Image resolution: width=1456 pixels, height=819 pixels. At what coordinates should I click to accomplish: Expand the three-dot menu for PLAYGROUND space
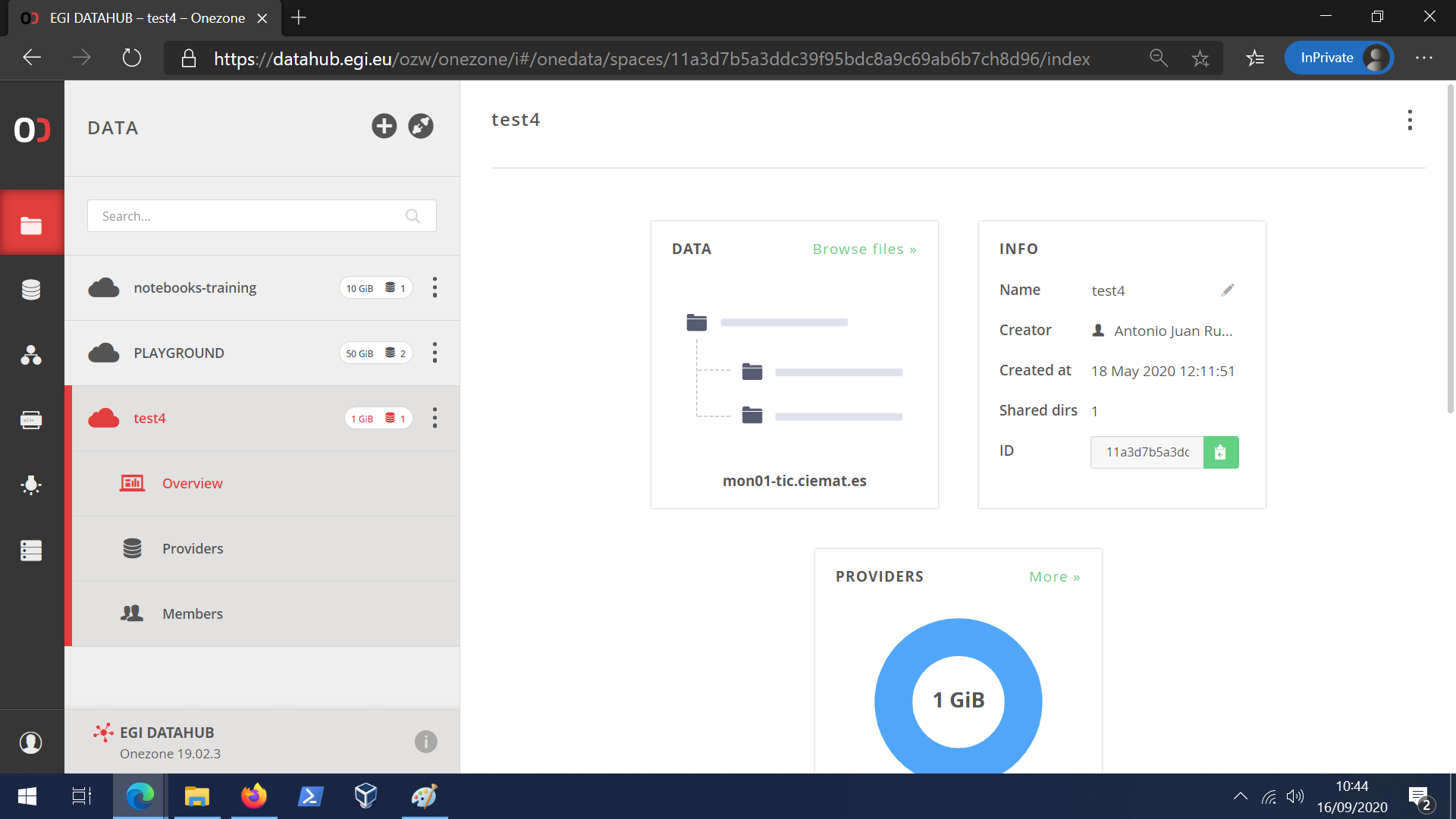[x=434, y=353]
